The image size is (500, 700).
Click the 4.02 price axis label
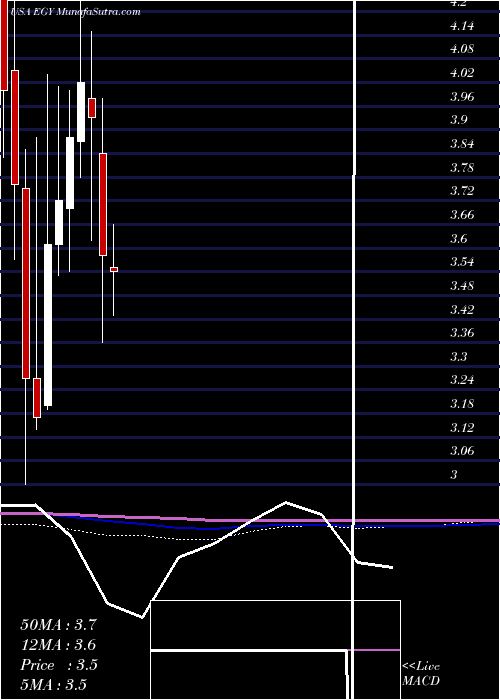click(462, 73)
